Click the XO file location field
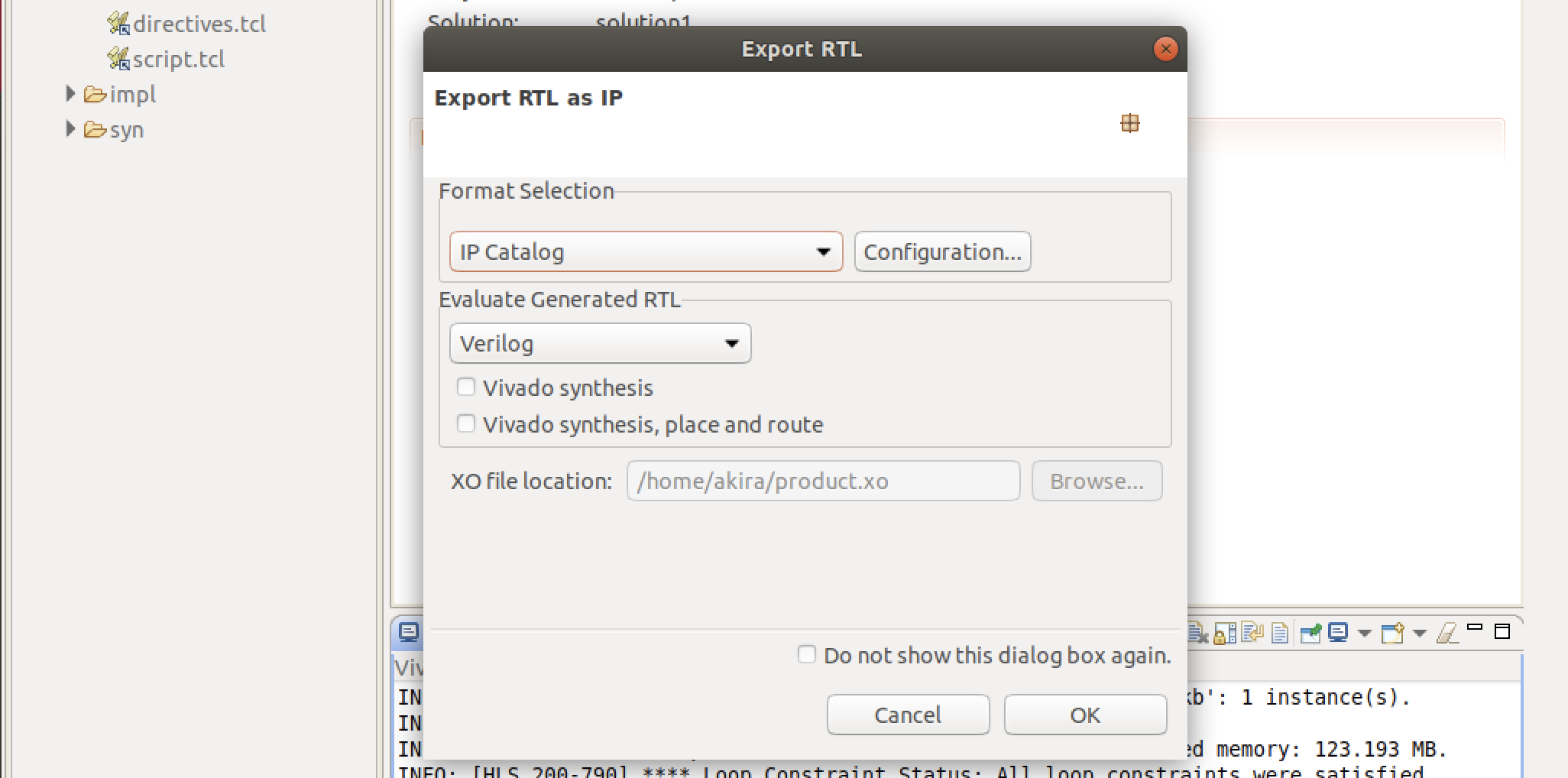The height and width of the screenshot is (778, 1568). tap(822, 481)
